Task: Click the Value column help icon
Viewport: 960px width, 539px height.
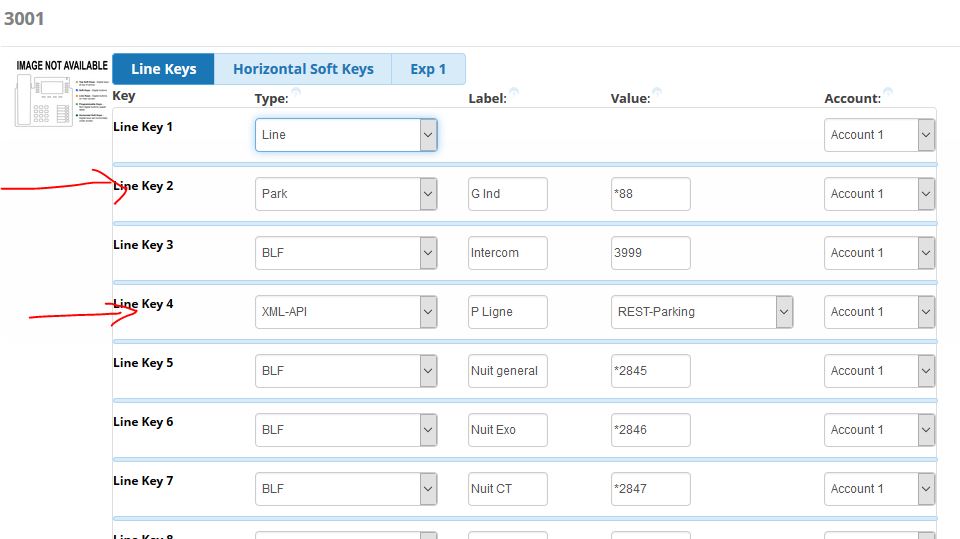Action: click(x=657, y=92)
